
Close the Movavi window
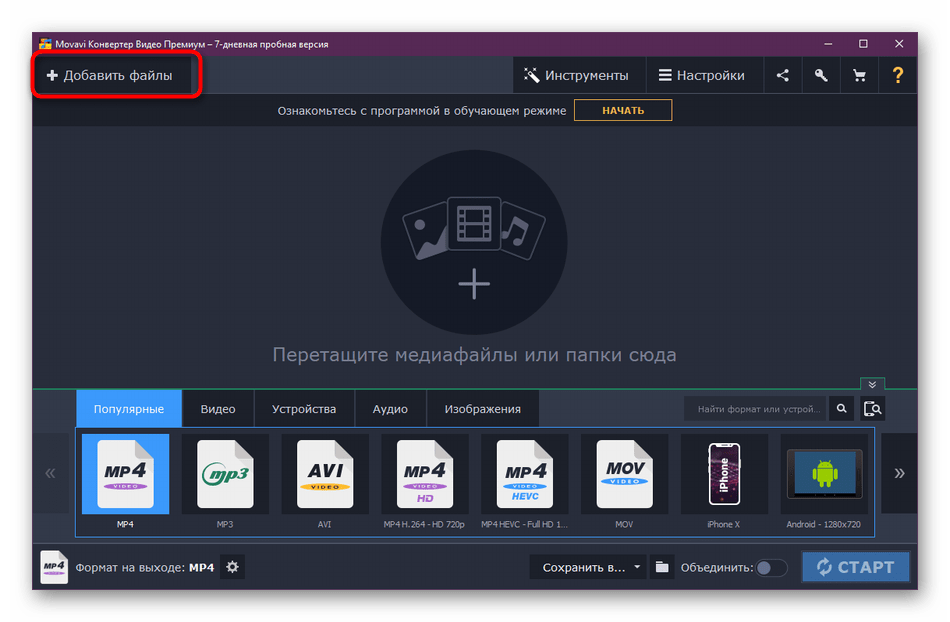(899, 44)
